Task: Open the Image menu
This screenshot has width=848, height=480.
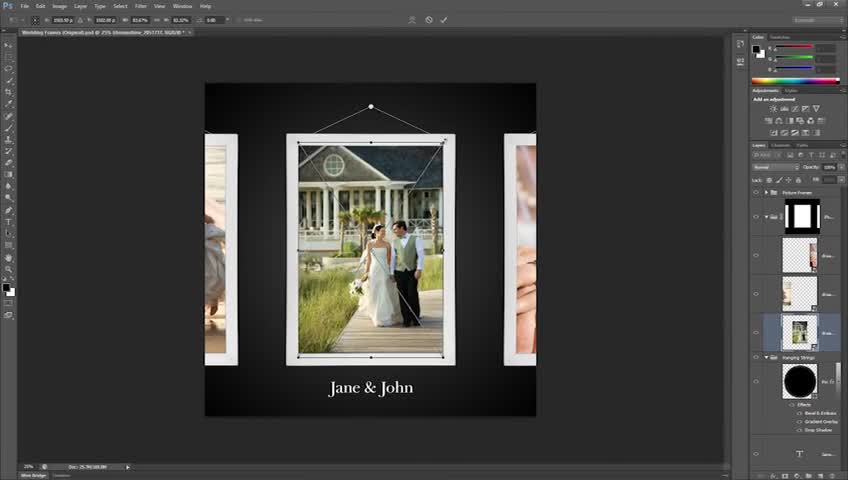Action: click(x=59, y=6)
